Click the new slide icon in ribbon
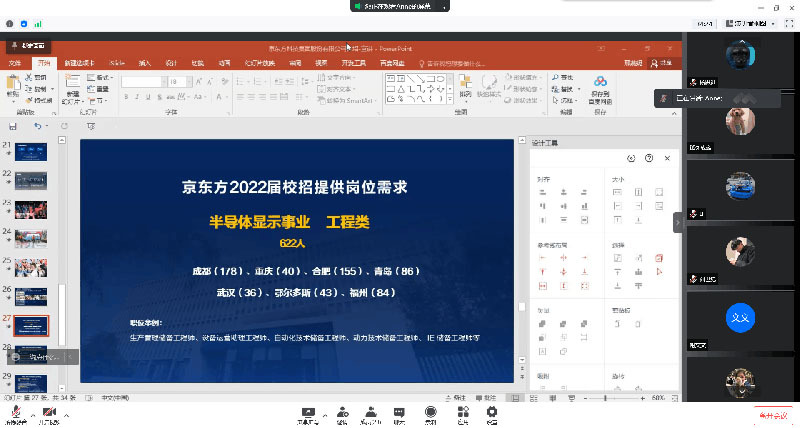 [75, 84]
